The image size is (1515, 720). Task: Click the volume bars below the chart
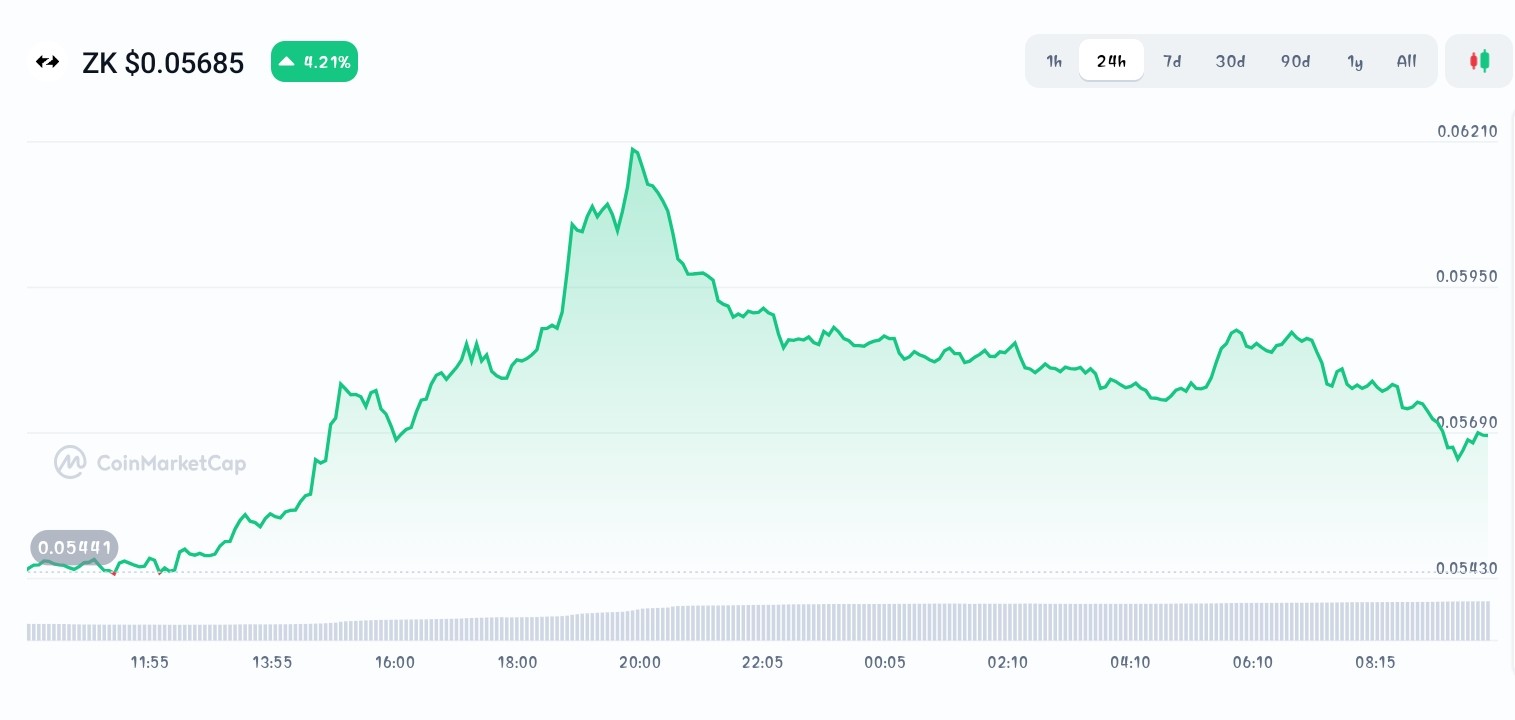coord(758,621)
